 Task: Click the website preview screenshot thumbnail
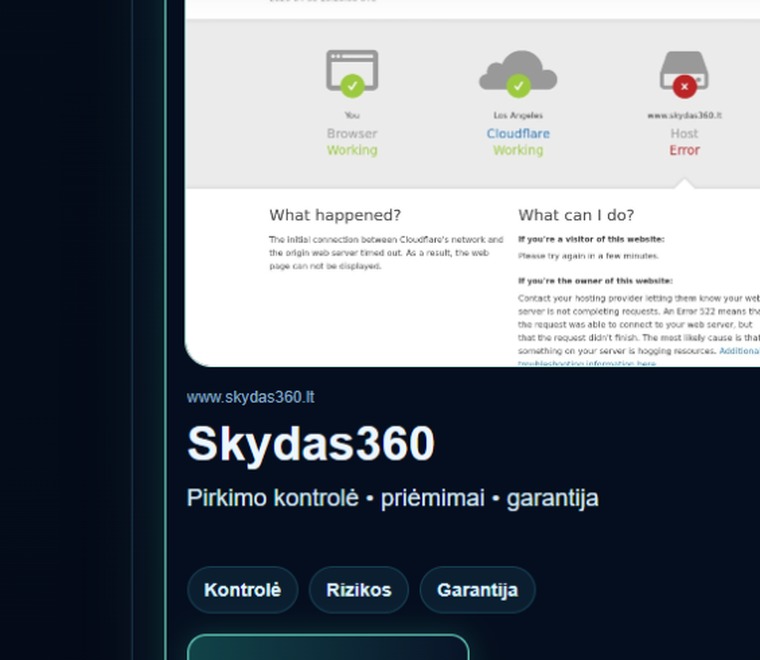tap(473, 183)
